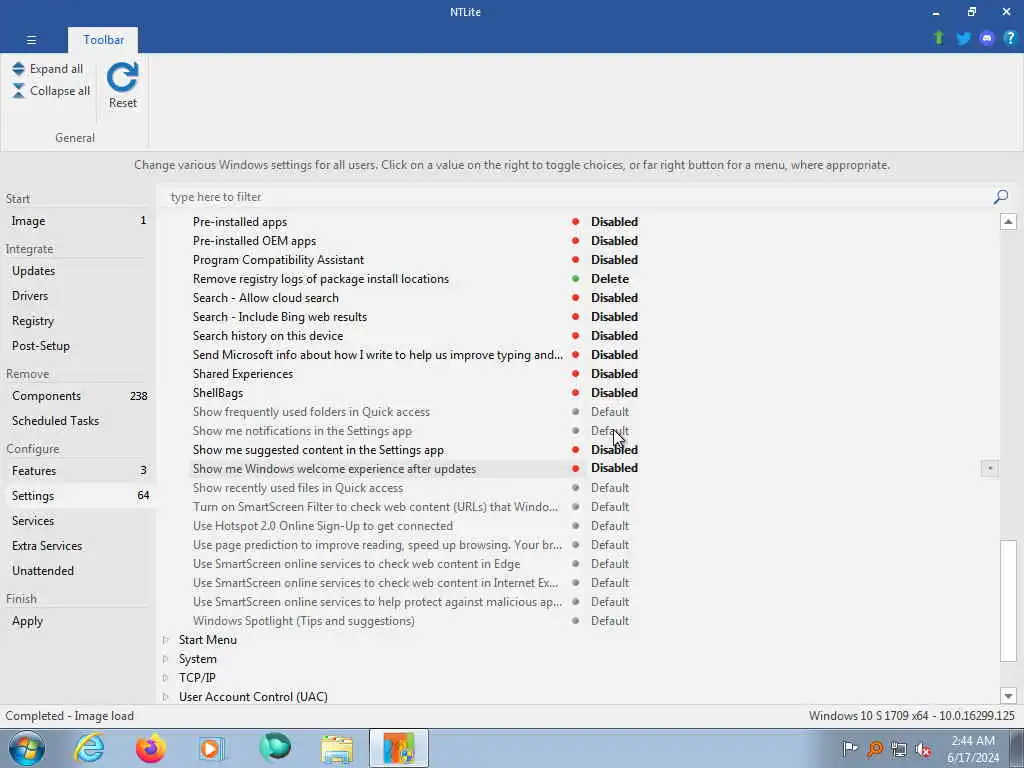Open the Features sidebar page

pyautogui.click(x=78, y=471)
